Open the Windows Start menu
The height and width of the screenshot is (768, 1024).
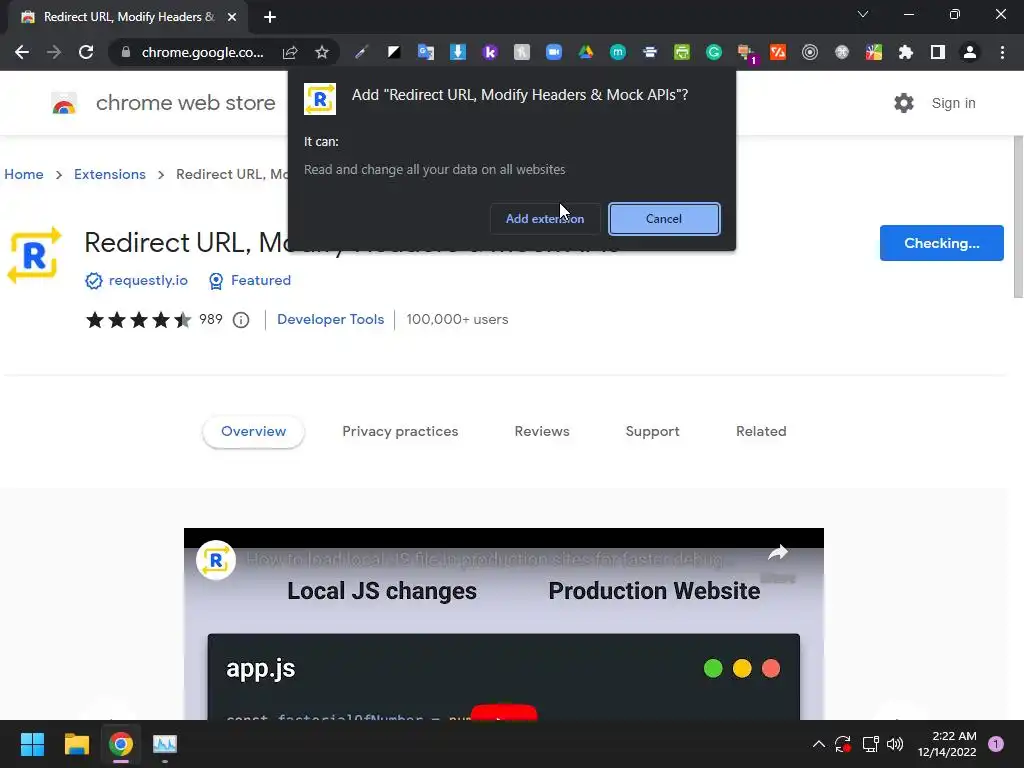coord(32,744)
